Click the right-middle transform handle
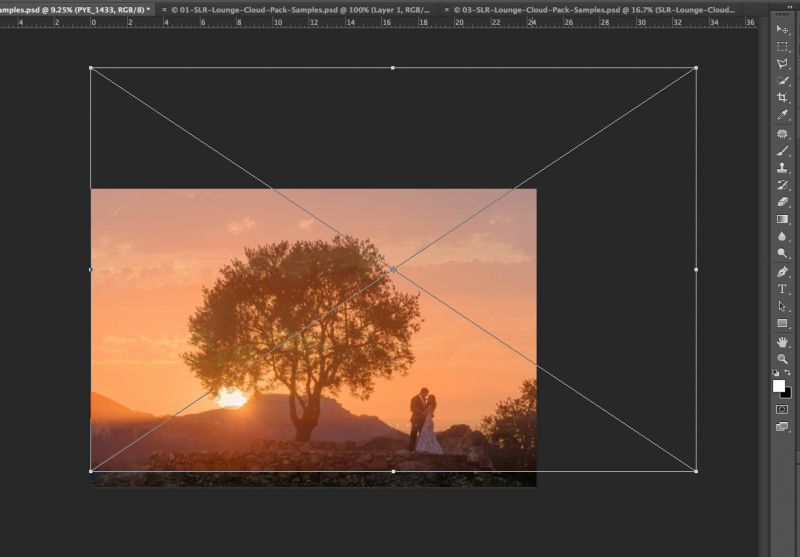The height and width of the screenshot is (557, 800). (x=696, y=269)
